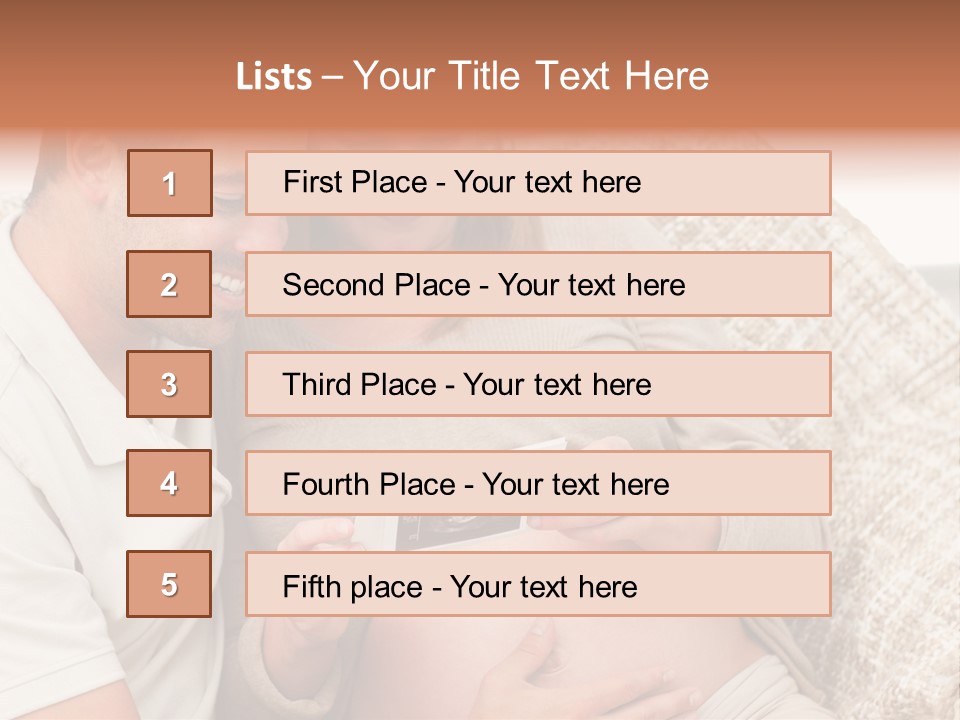Image resolution: width=960 pixels, height=720 pixels.
Task: Click the Third Place text box
Action: (x=538, y=384)
